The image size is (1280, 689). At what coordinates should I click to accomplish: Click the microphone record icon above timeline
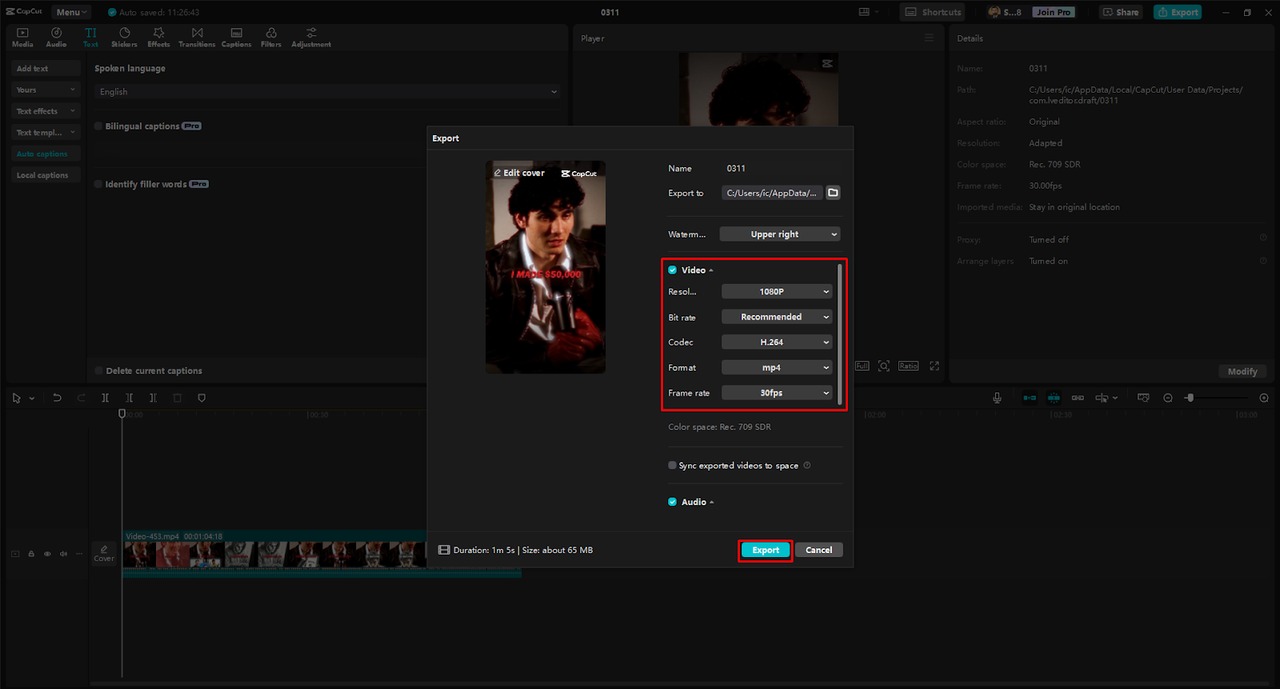(997, 398)
